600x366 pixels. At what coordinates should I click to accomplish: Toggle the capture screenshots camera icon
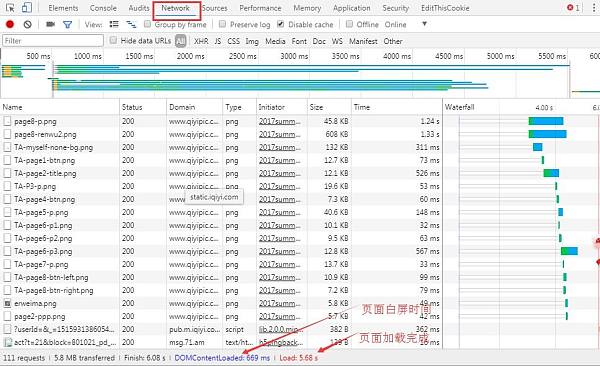[x=50, y=25]
